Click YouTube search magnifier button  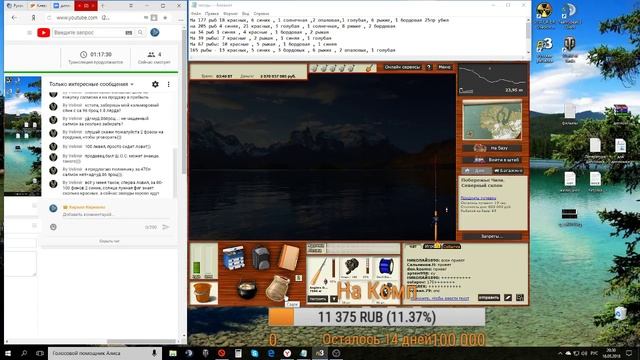[x=140, y=33]
